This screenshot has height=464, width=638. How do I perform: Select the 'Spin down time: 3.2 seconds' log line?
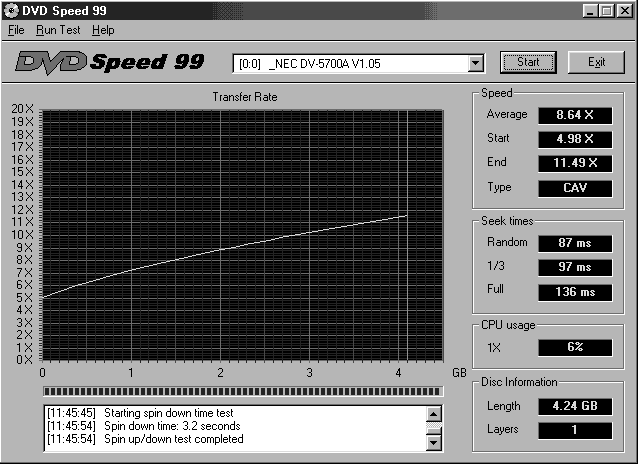click(x=175, y=426)
